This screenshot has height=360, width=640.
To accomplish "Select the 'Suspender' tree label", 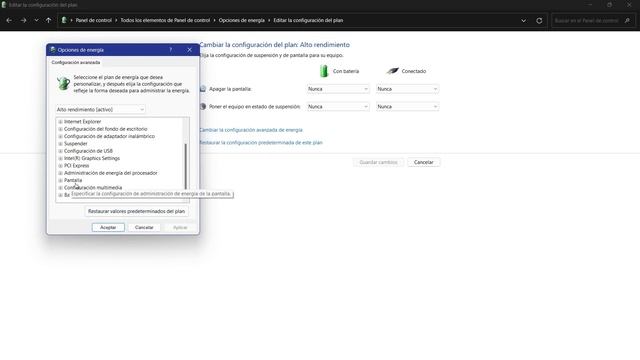I will point(76,144).
